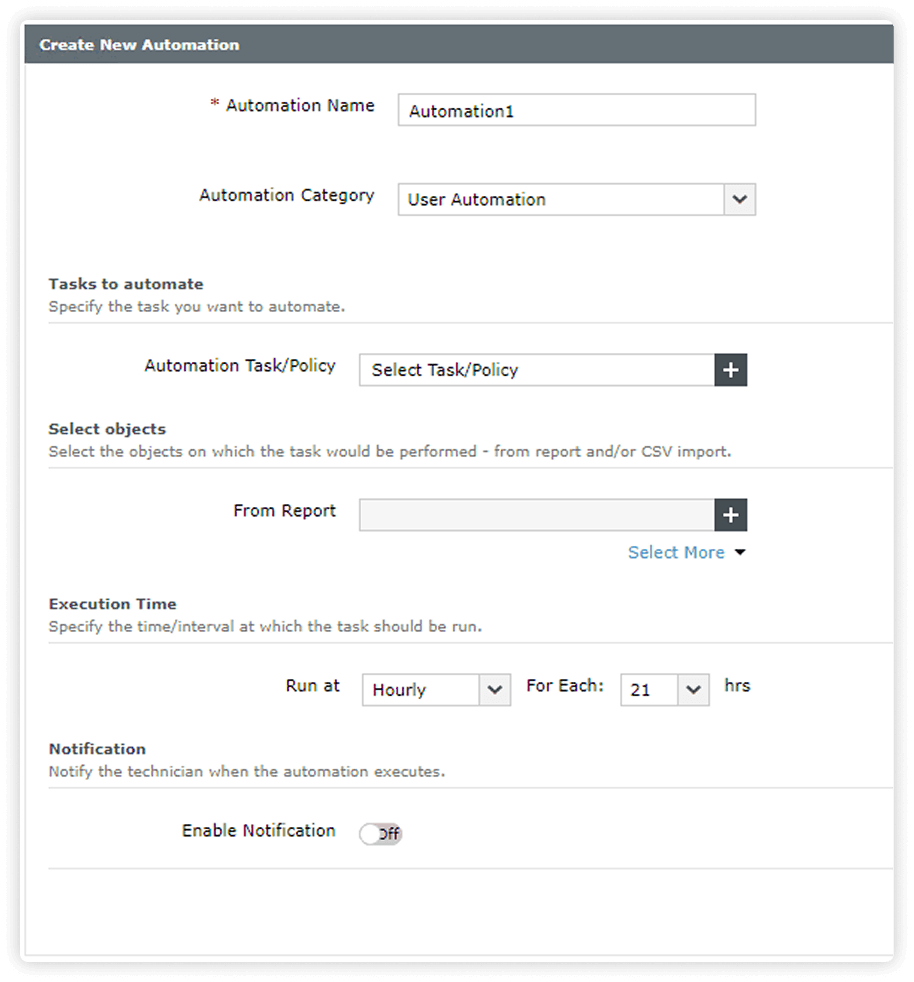Open the User Automation category combo box

click(560, 199)
